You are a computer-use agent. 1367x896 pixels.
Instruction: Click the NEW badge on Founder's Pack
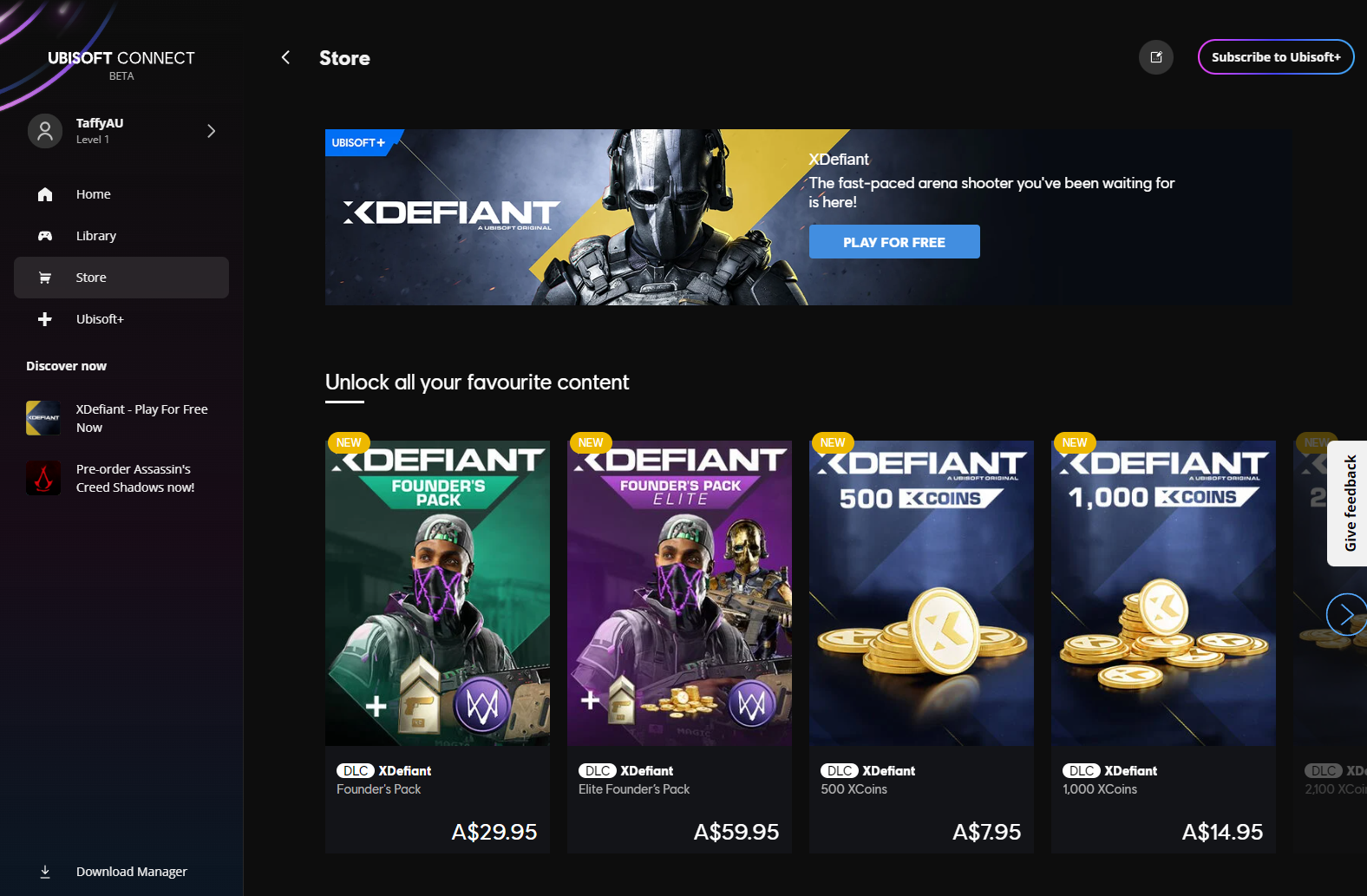tap(349, 442)
